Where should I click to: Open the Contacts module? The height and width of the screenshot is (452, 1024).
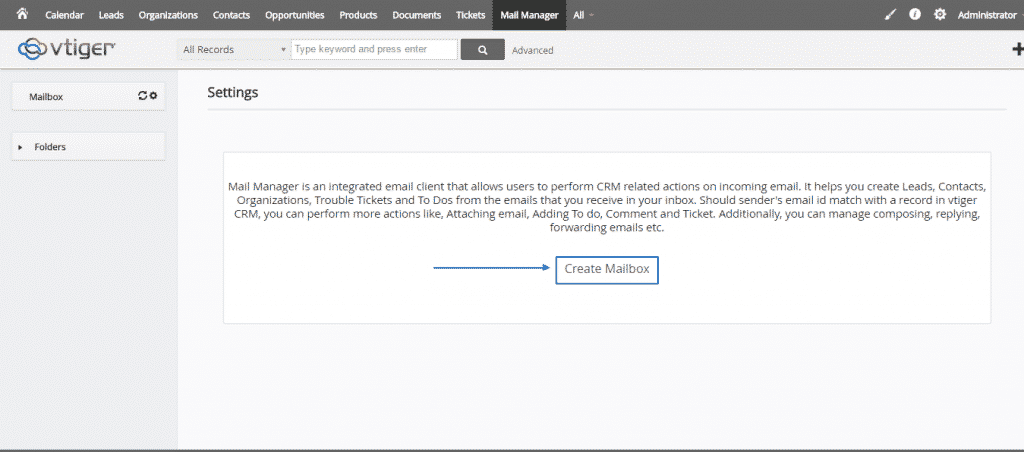(x=231, y=15)
